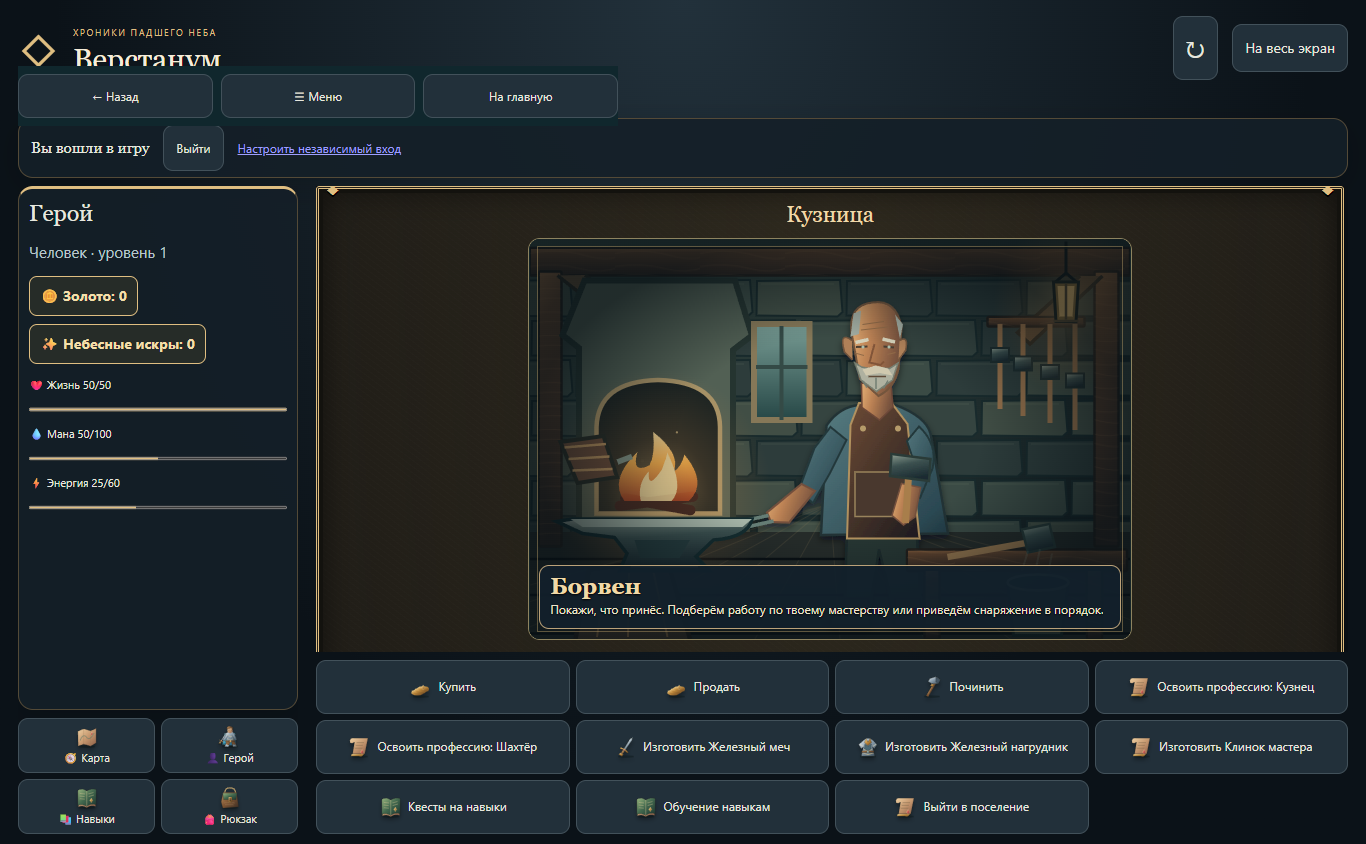Click the Энергия 25/60 energy bar
The image size is (1366, 844).
(x=158, y=507)
